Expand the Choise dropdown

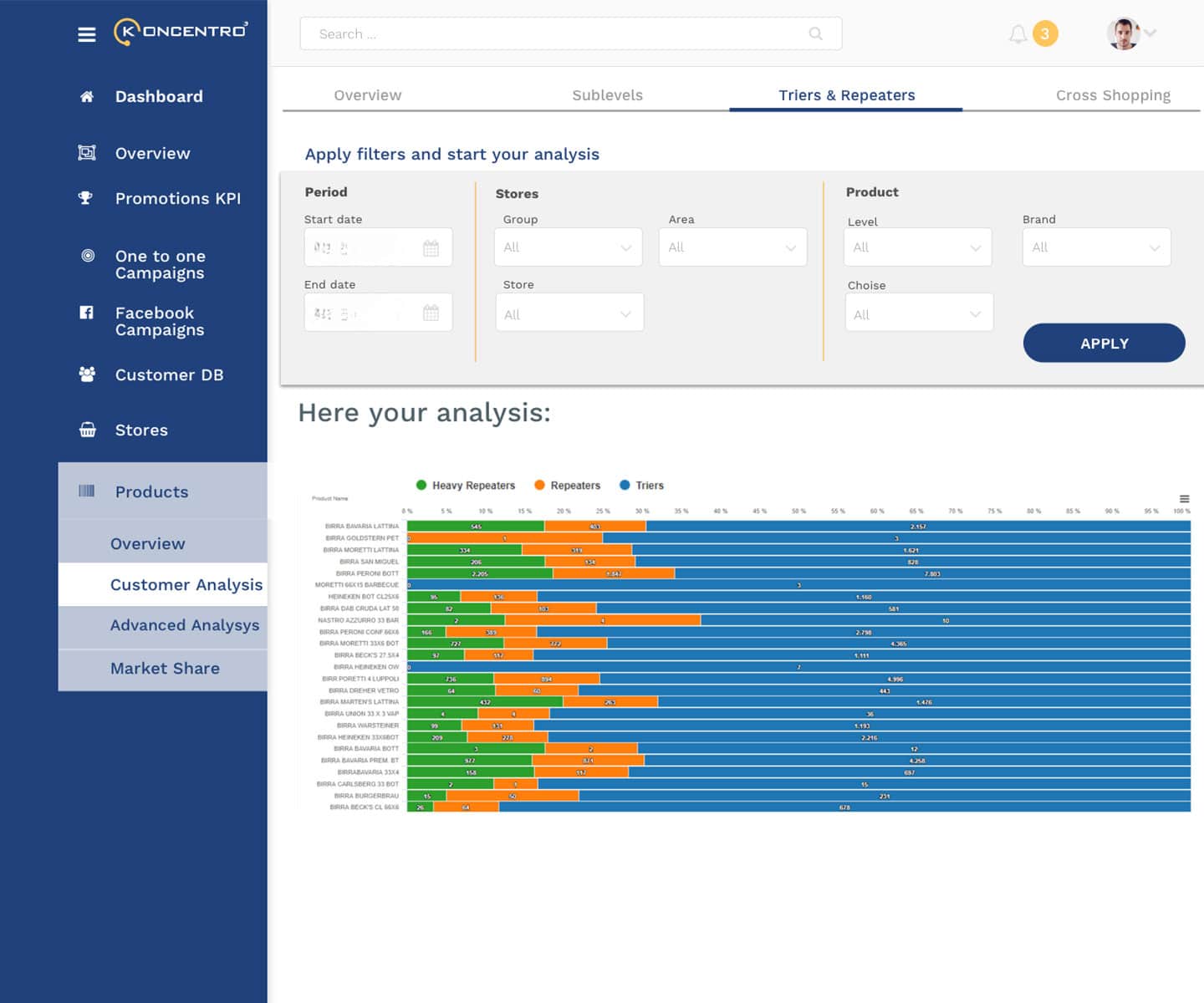click(x=919, y=313)
